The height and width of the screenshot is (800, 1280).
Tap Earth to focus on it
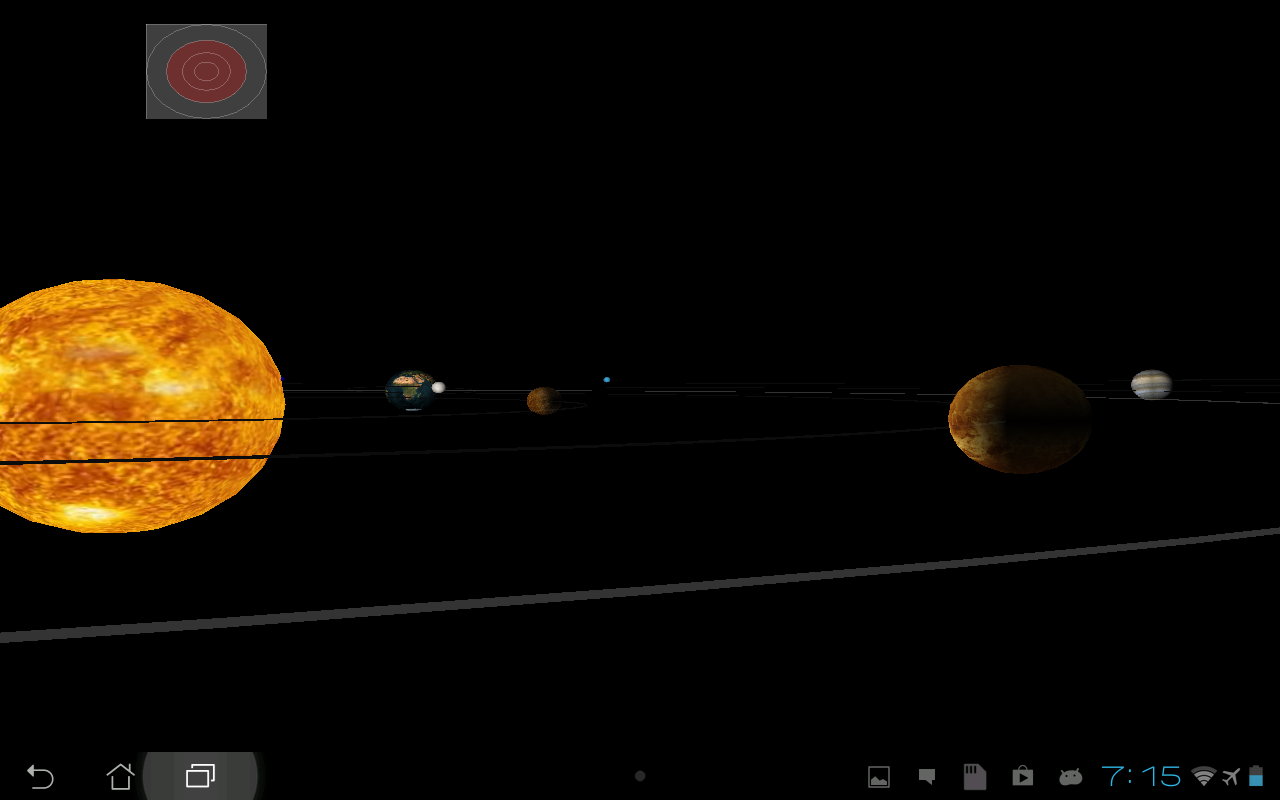412,388
